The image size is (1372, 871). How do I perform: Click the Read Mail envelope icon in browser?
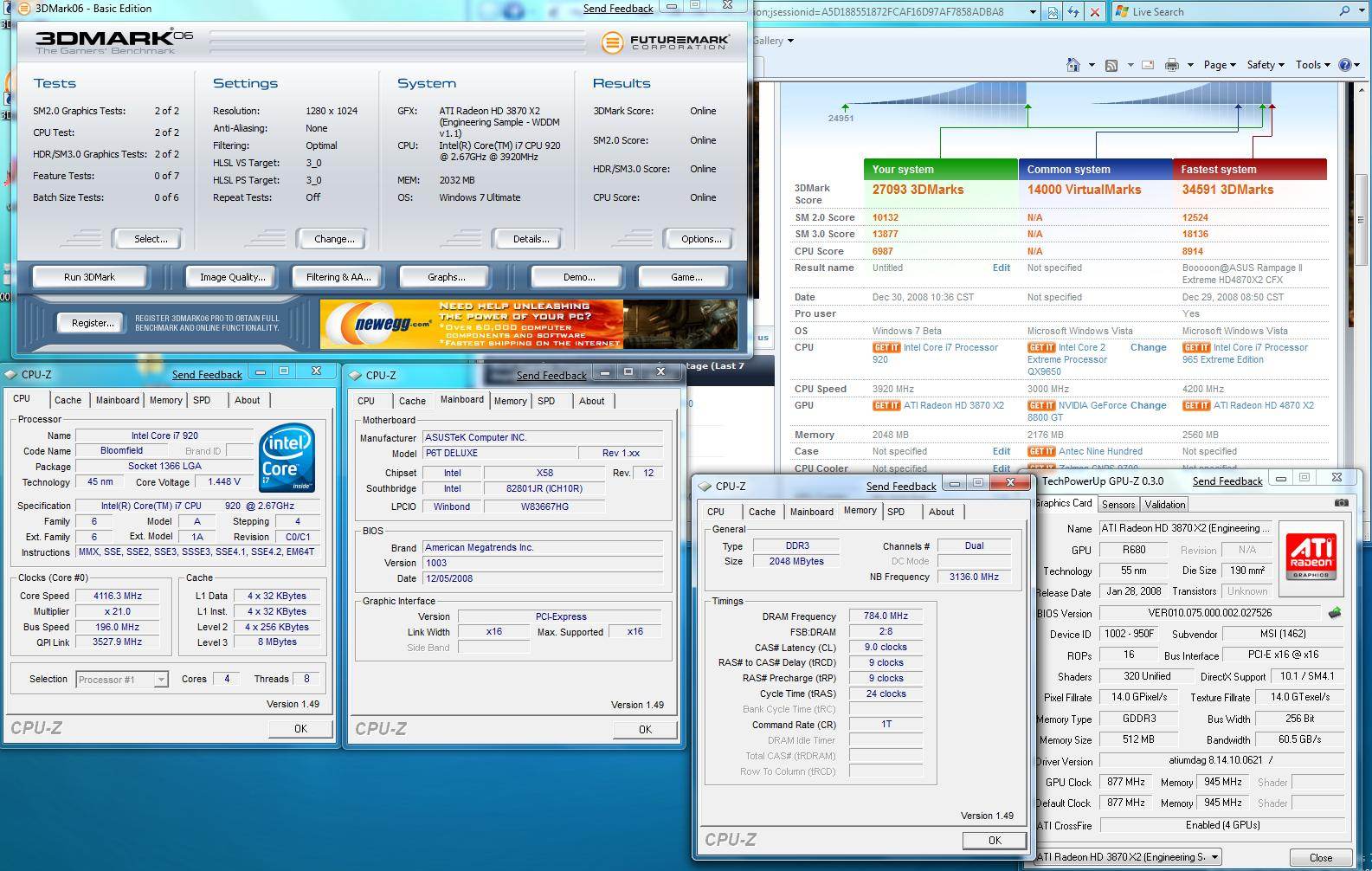tap(1148, 65)
